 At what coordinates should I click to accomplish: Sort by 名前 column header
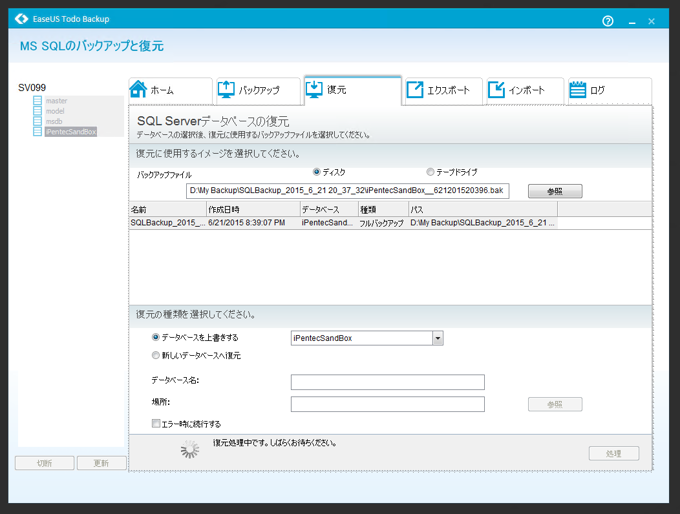tap(167, 210)
